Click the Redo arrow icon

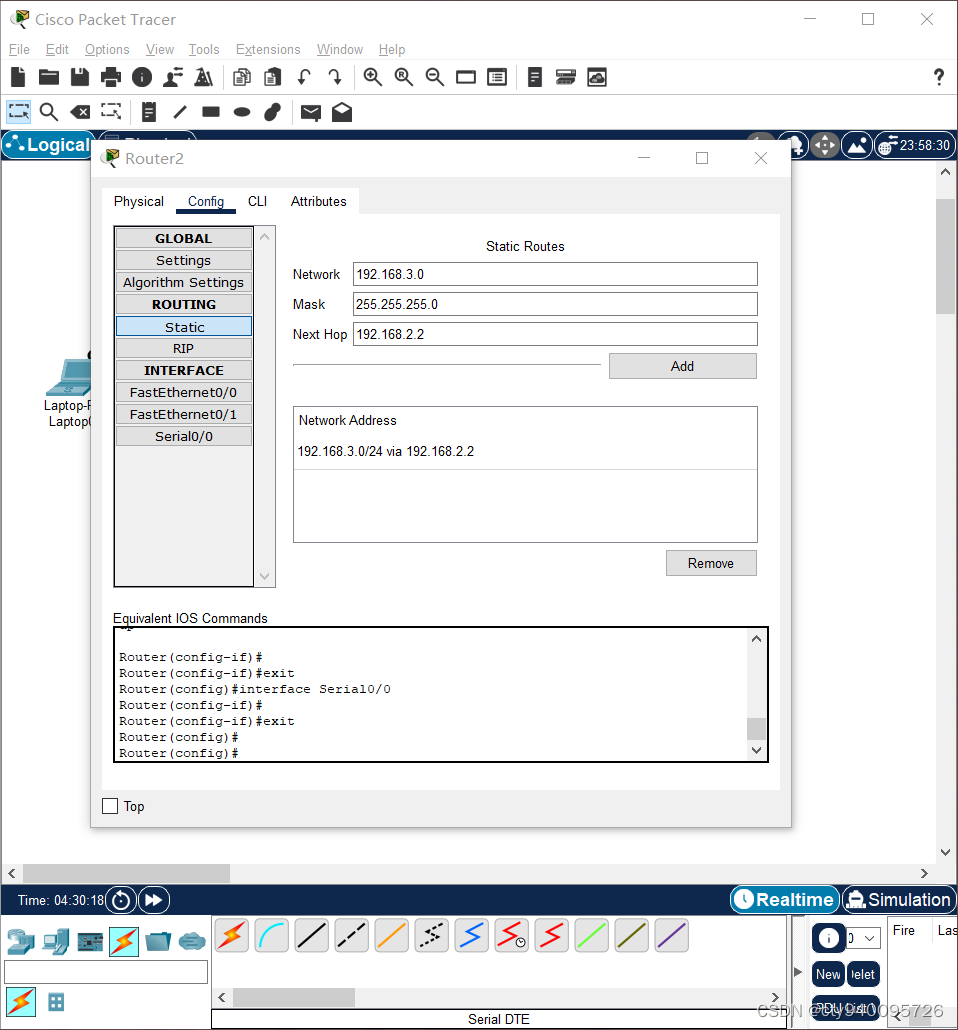(335, 78)
